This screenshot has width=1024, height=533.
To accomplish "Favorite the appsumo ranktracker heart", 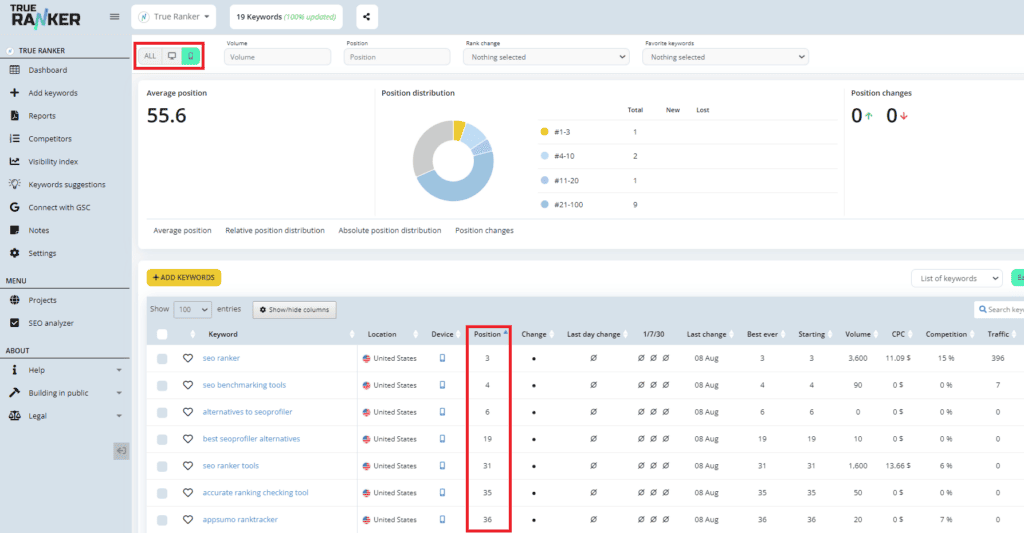I will (x=187, y=519).
